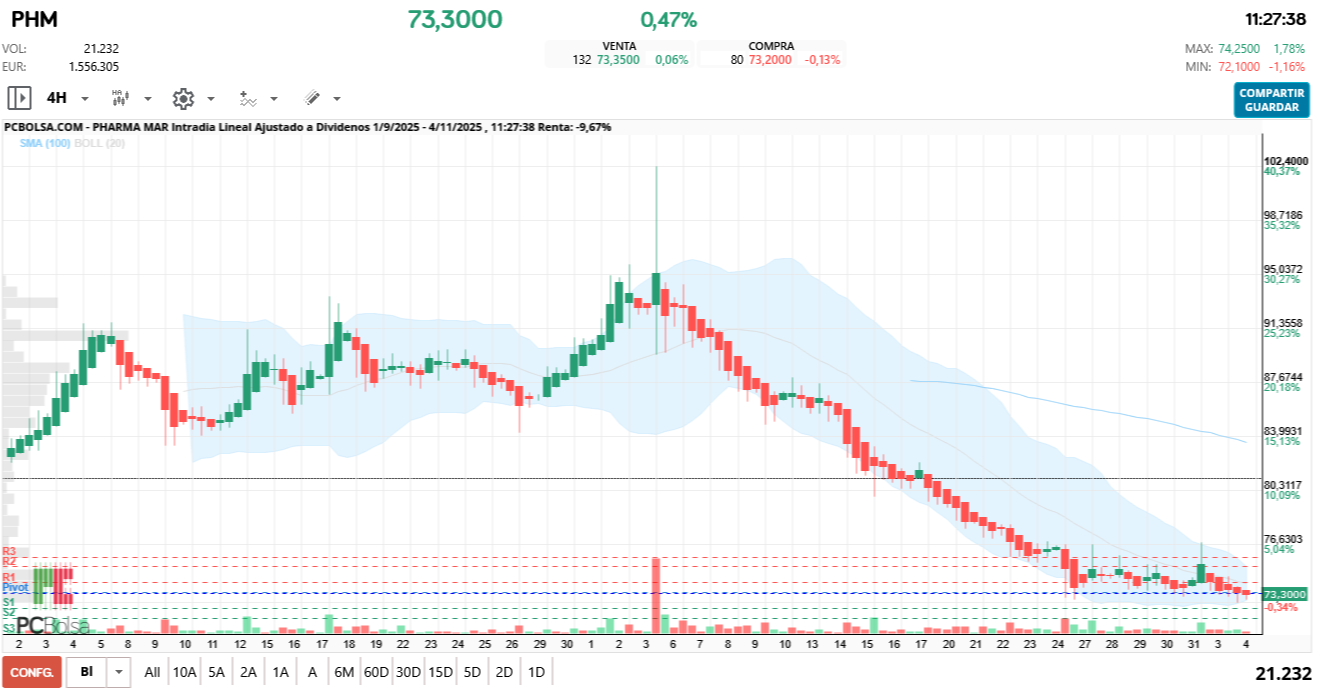Select the drawing pencil tool icon
1325x693 pixels.
312,98
